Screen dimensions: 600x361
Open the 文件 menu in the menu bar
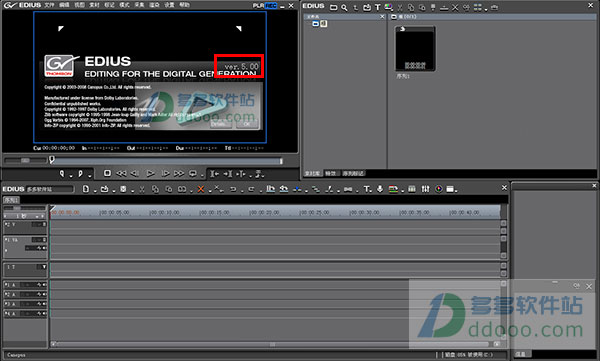coord(49,5)
